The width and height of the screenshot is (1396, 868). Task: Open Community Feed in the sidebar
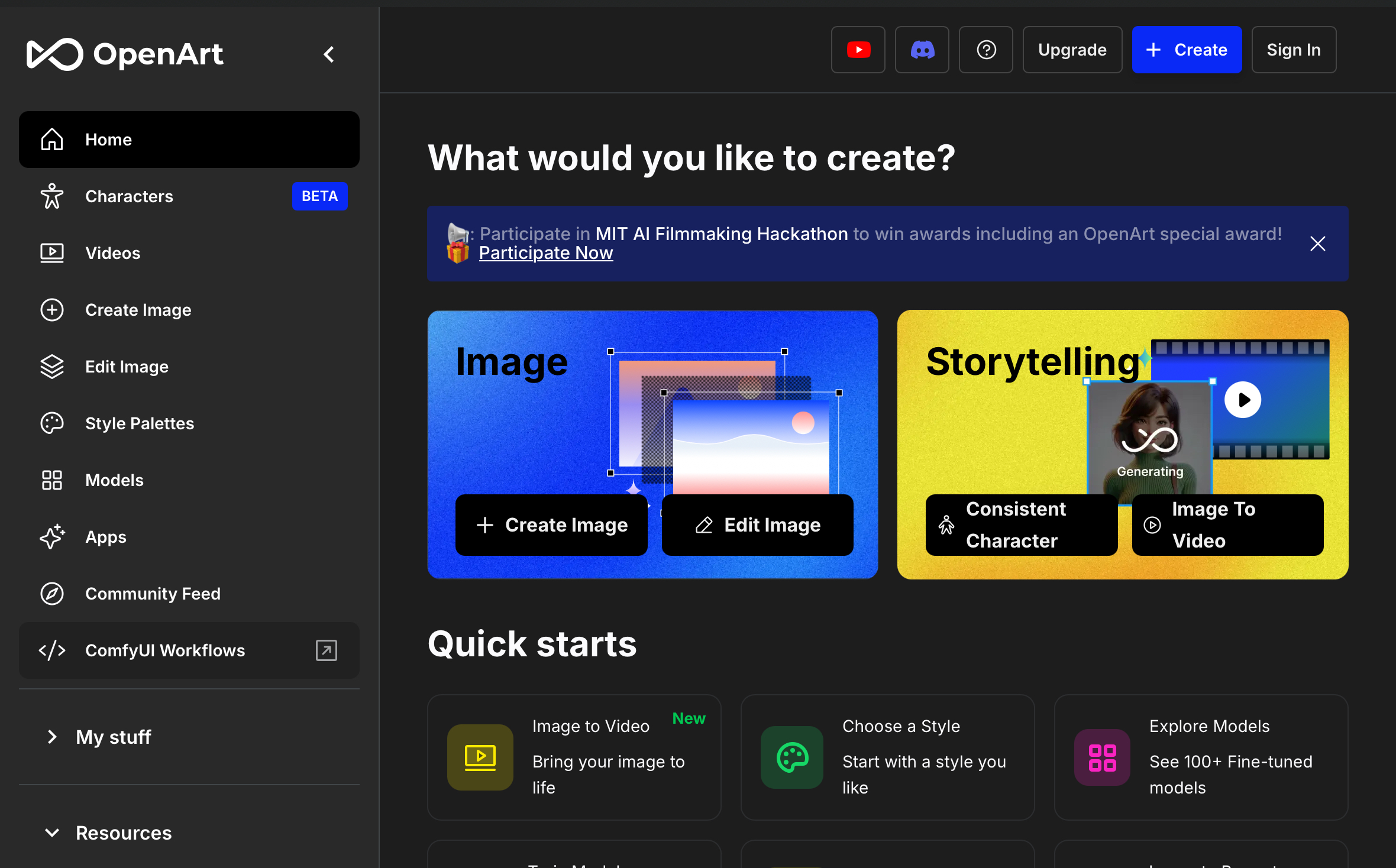tap(189, 594)
